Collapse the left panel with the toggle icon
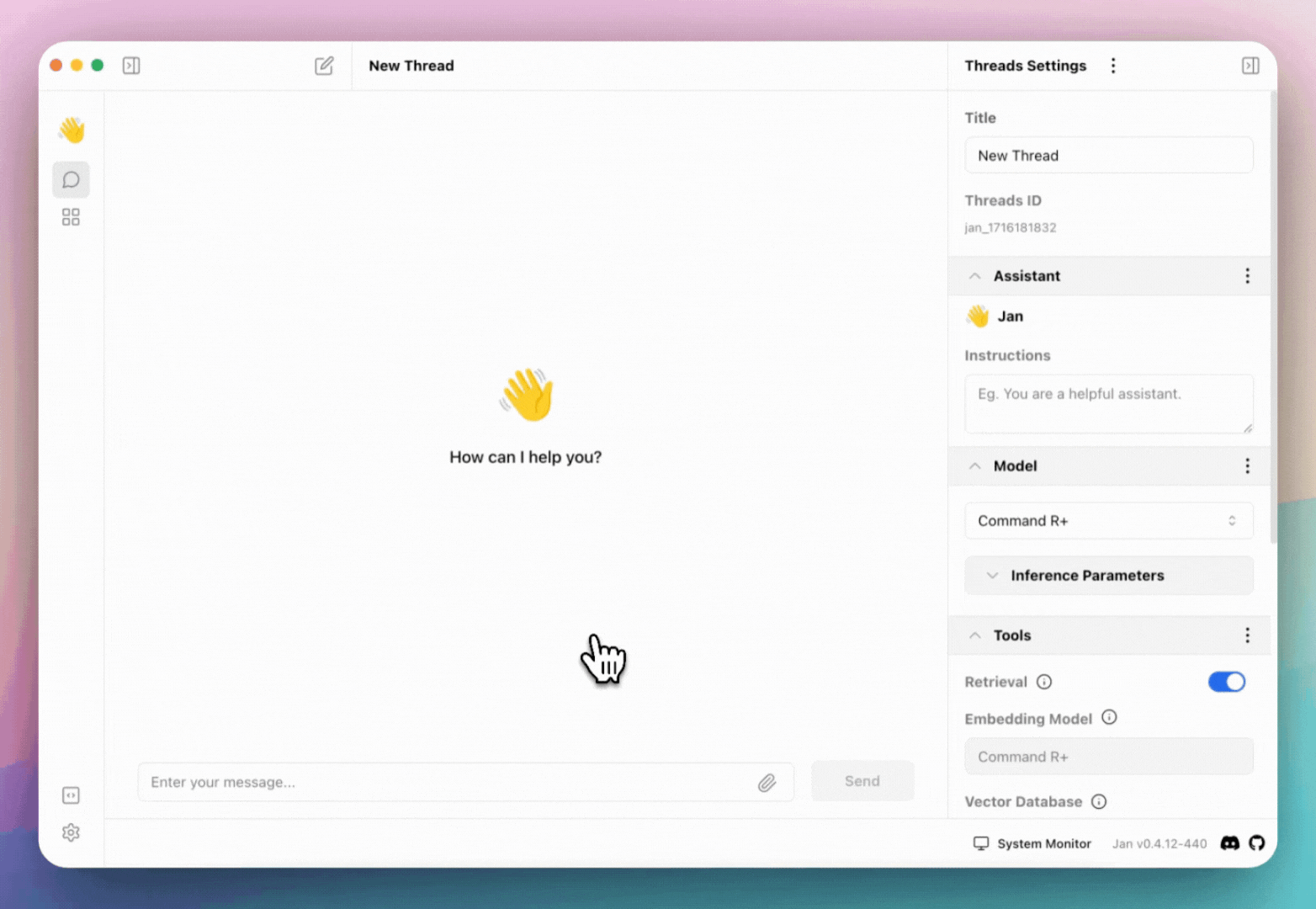1316x909 pixels. (x=131, y=66)
